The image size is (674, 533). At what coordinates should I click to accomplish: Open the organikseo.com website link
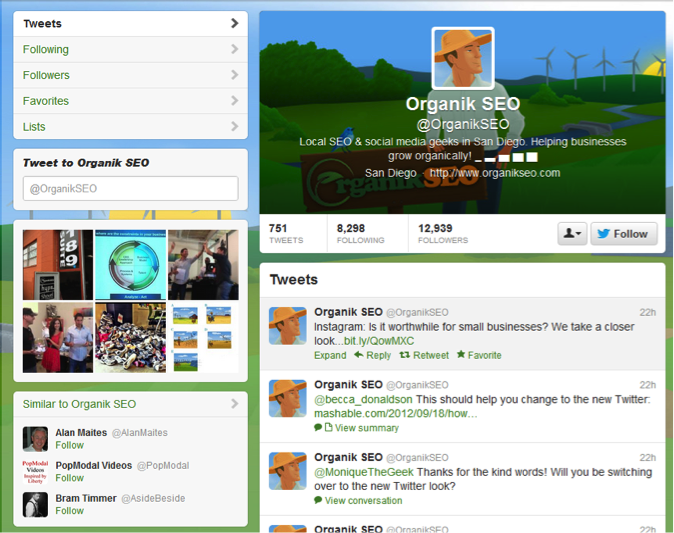(x=495, y=173)
